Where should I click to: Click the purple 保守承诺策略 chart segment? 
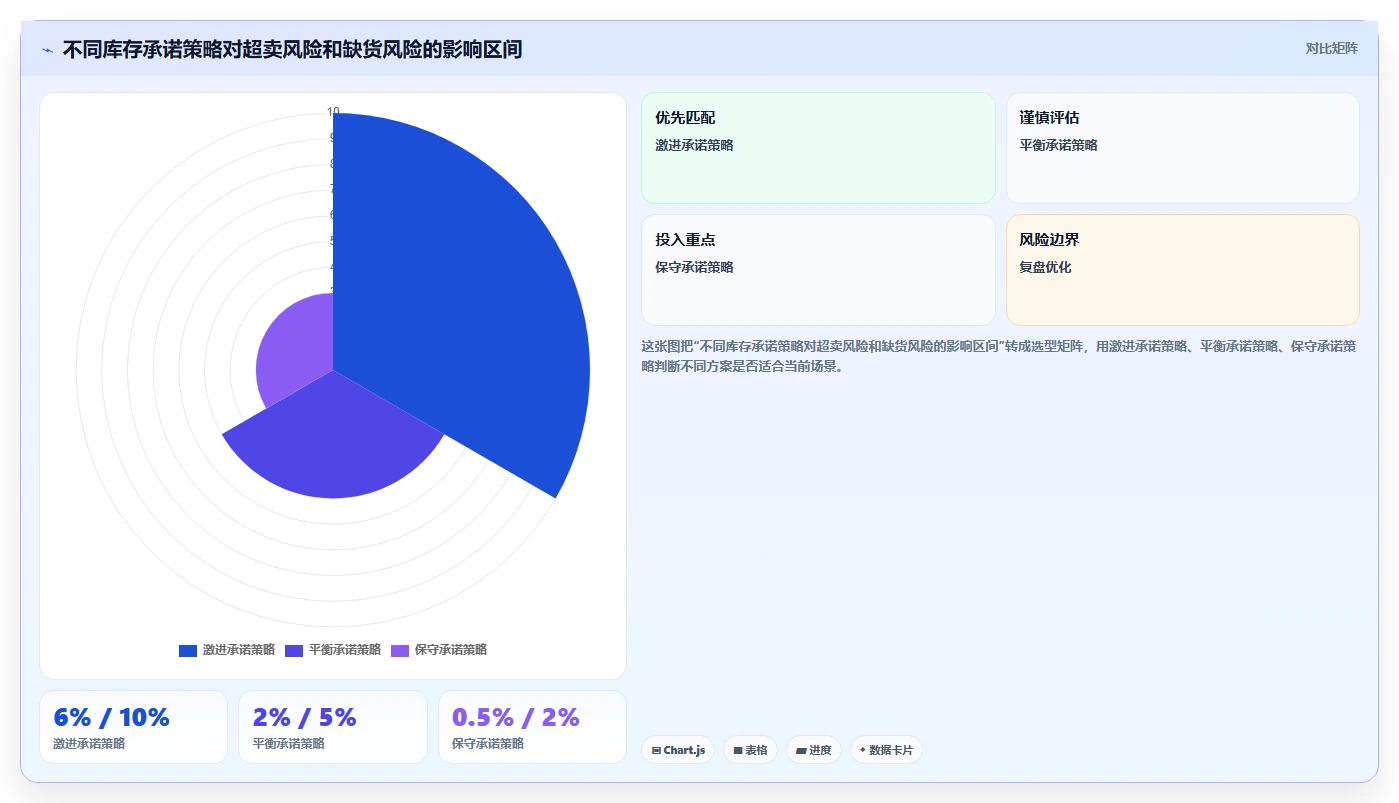coord(295,350)
